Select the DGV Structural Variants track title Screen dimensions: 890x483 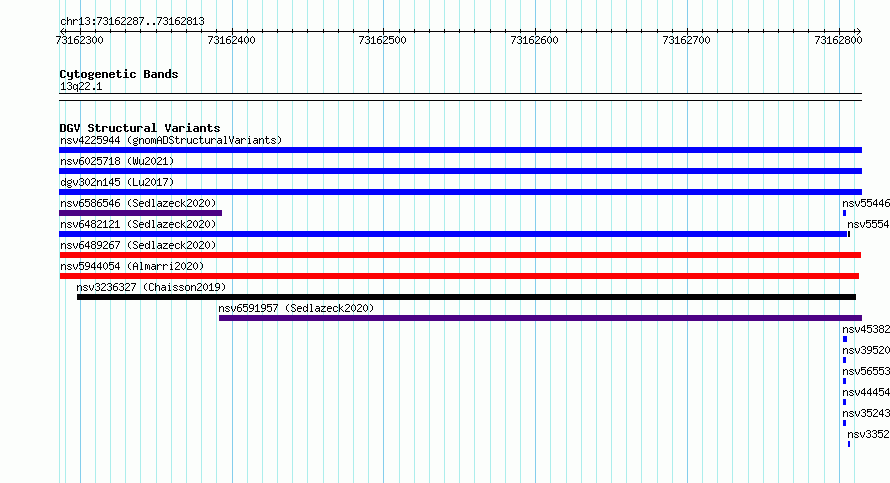click(x=140, y=128)
